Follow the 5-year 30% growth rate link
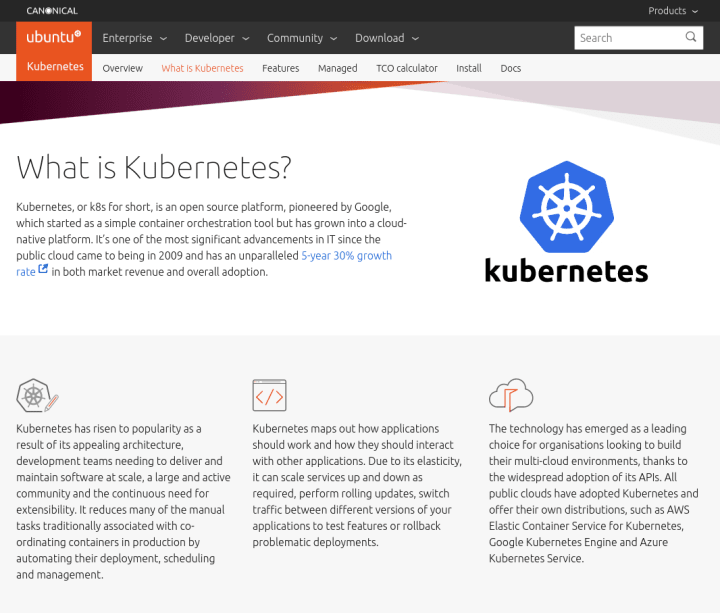The image size is (720, 613). (x=346, y=256)
